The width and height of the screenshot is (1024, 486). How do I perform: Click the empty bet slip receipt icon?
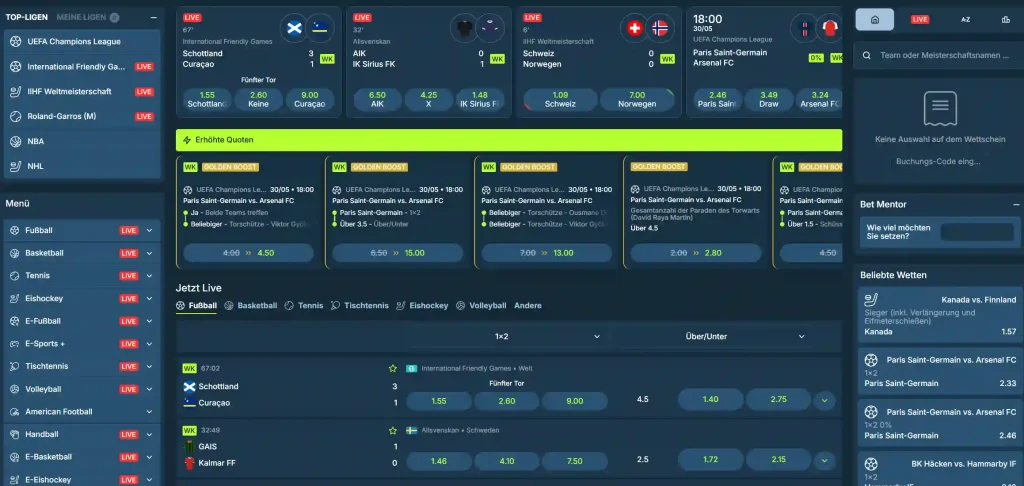(940, 109)
